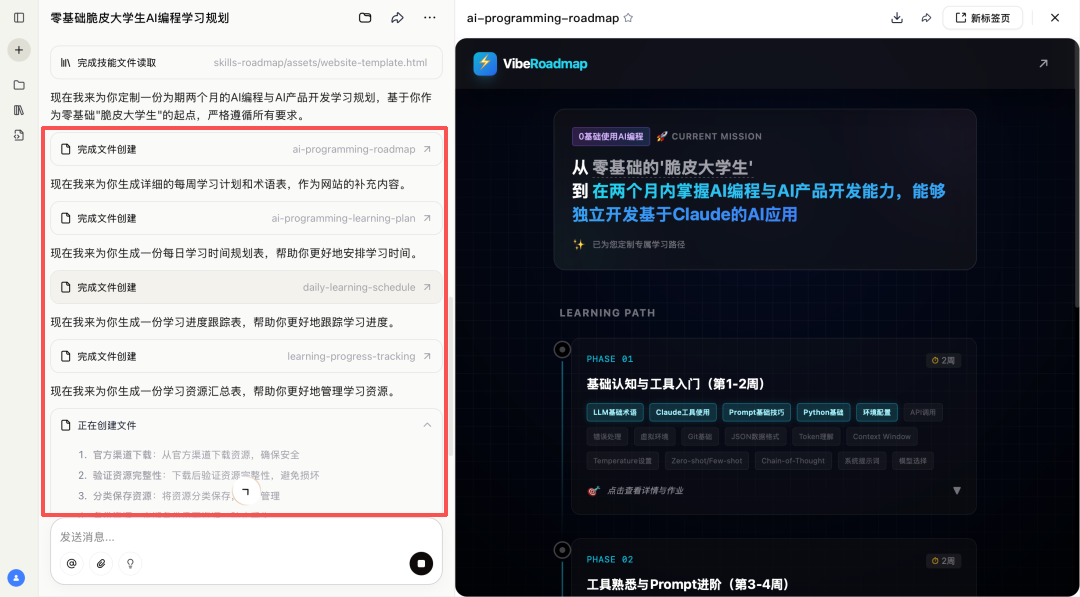
Task: Click 点击查看详情与作业 in Phase 01
Action: (645, 491)
